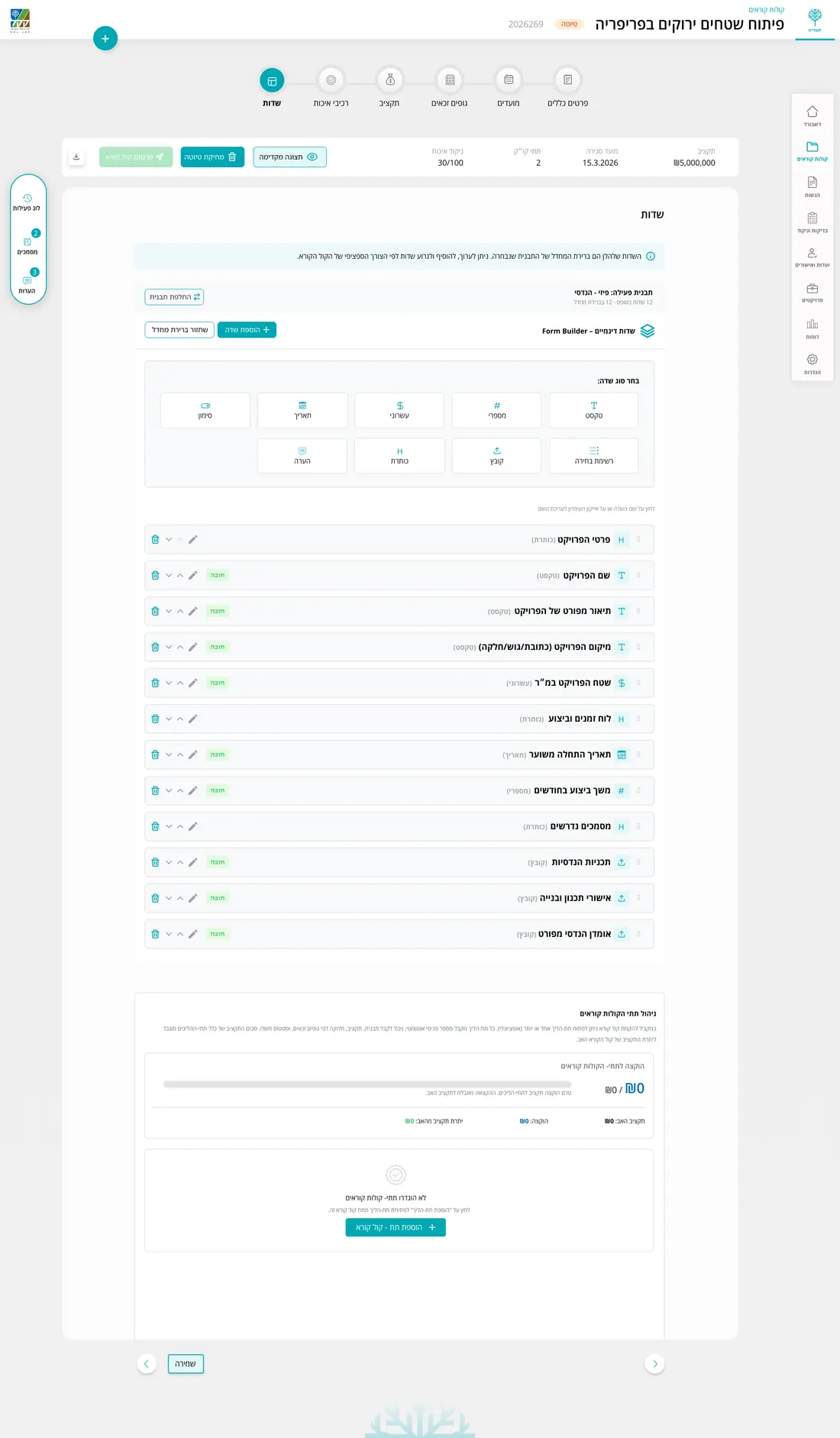Move שם הפרויקט field up with chevron
840x1438 pixels.
[x=180, y=575]
